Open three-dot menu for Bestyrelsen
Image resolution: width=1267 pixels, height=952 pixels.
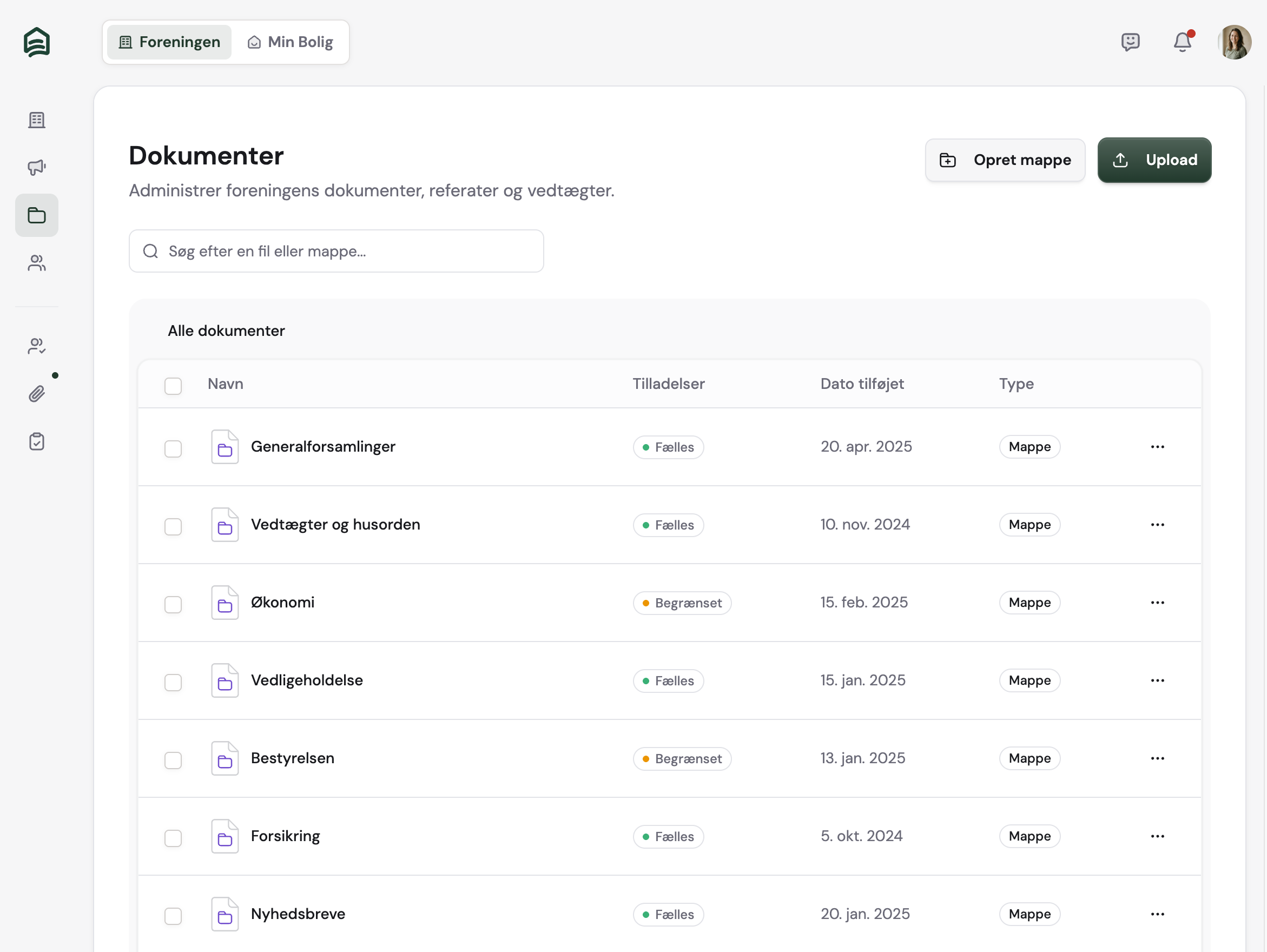pyautogui.click(x=1157, y=758)
